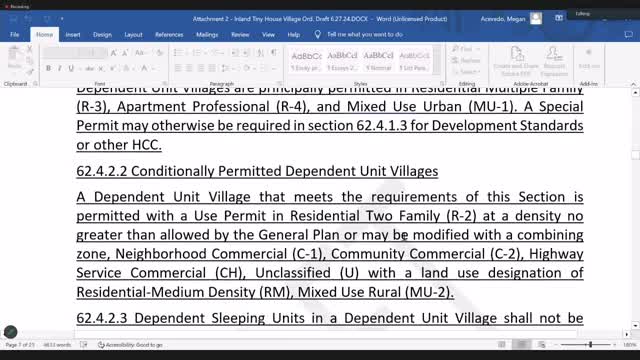Apply the Normal style

(x=378, y=60)
